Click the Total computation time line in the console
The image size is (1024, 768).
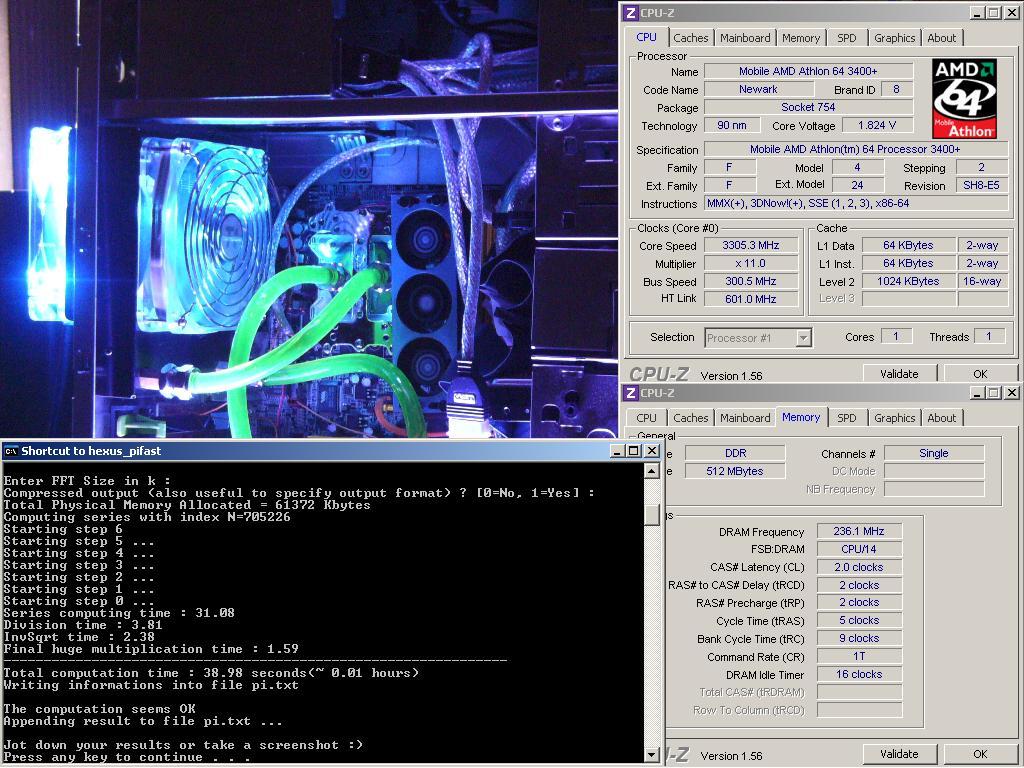pyautogui.click(x=211, y=673)
